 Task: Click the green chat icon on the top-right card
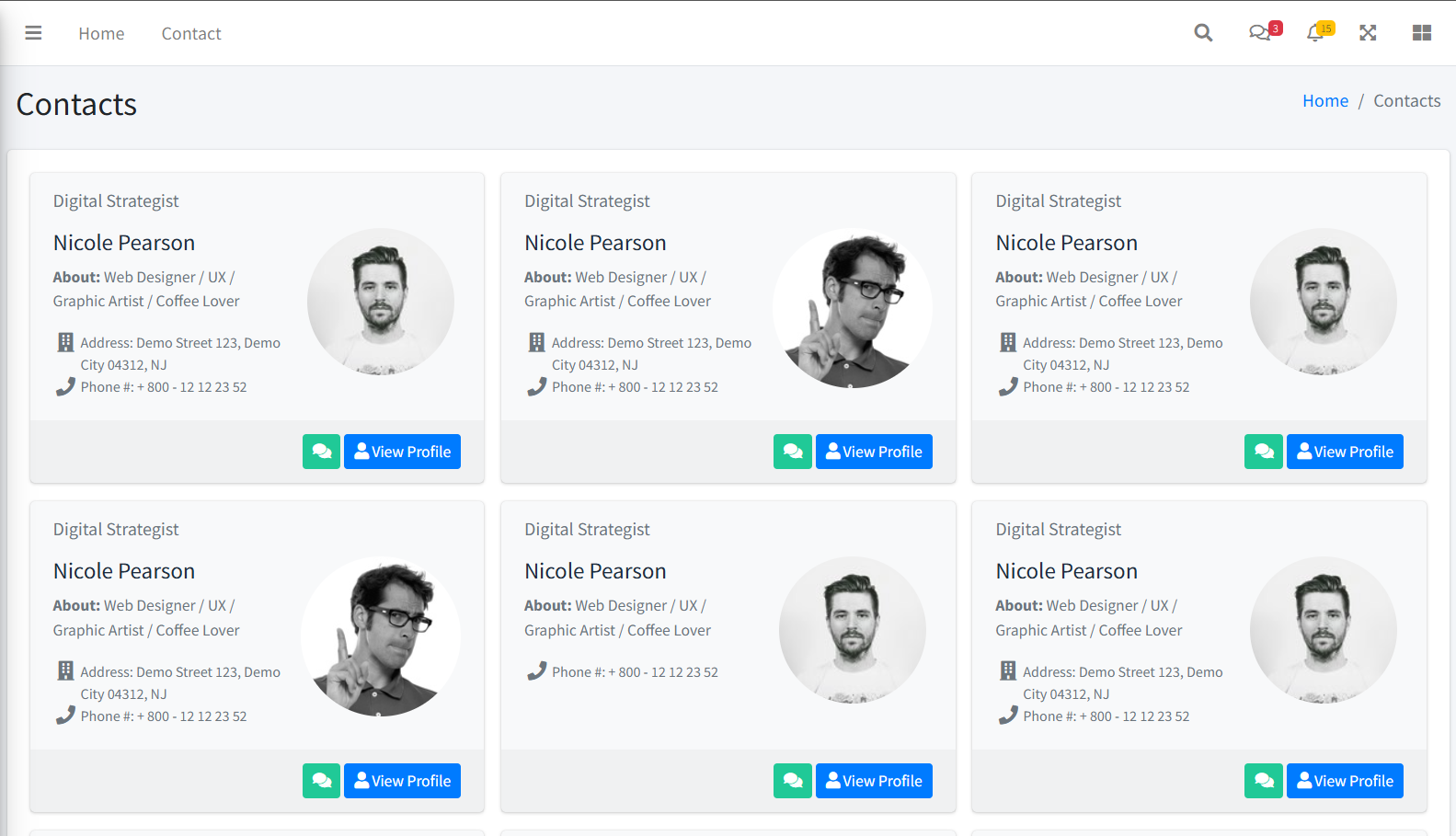(x=1263, y=451)
